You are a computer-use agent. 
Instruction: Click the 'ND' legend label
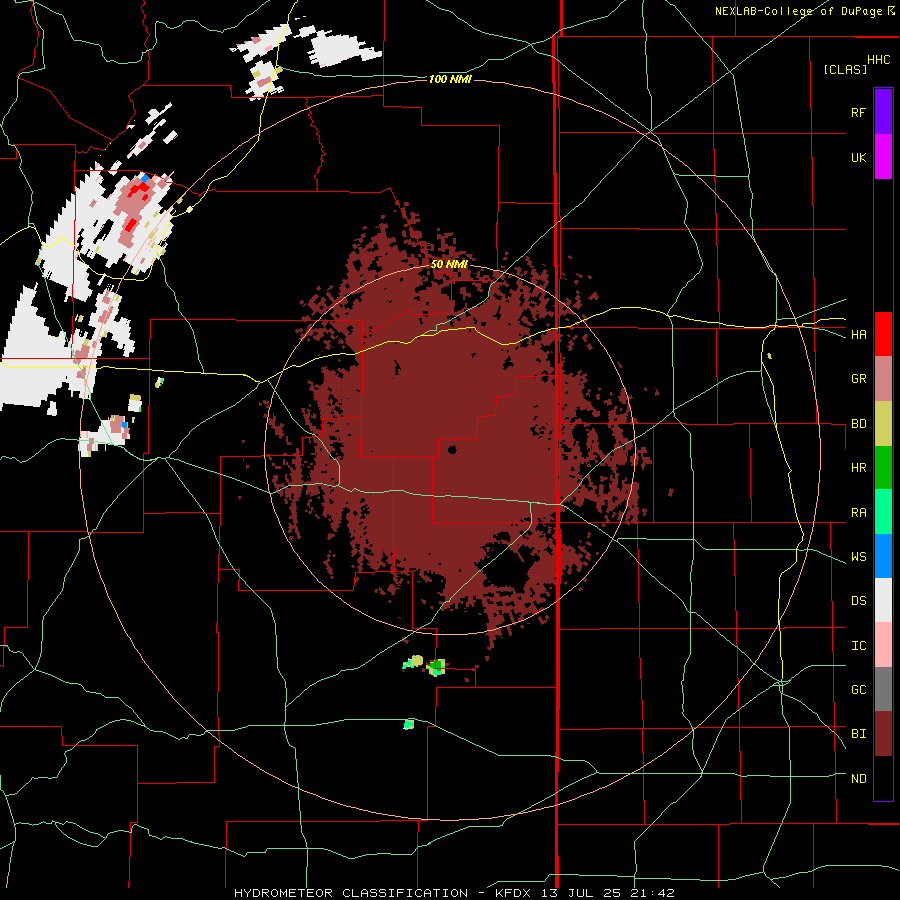858,779
